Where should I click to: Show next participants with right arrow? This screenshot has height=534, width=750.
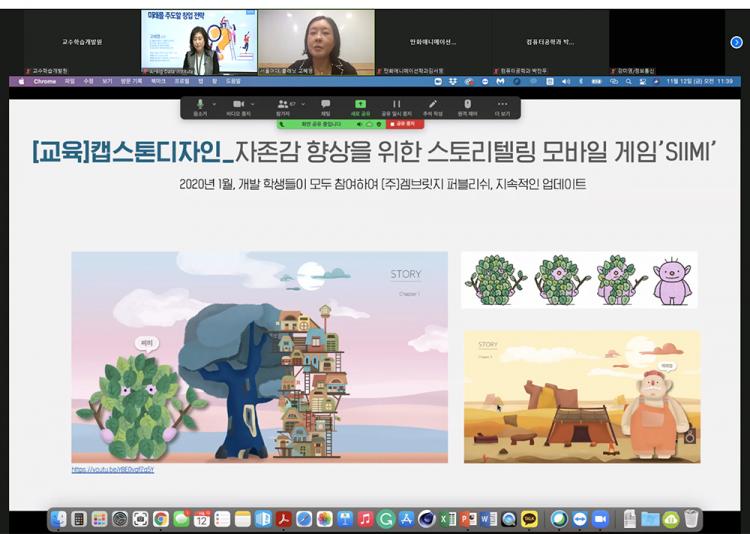(736, 42)
